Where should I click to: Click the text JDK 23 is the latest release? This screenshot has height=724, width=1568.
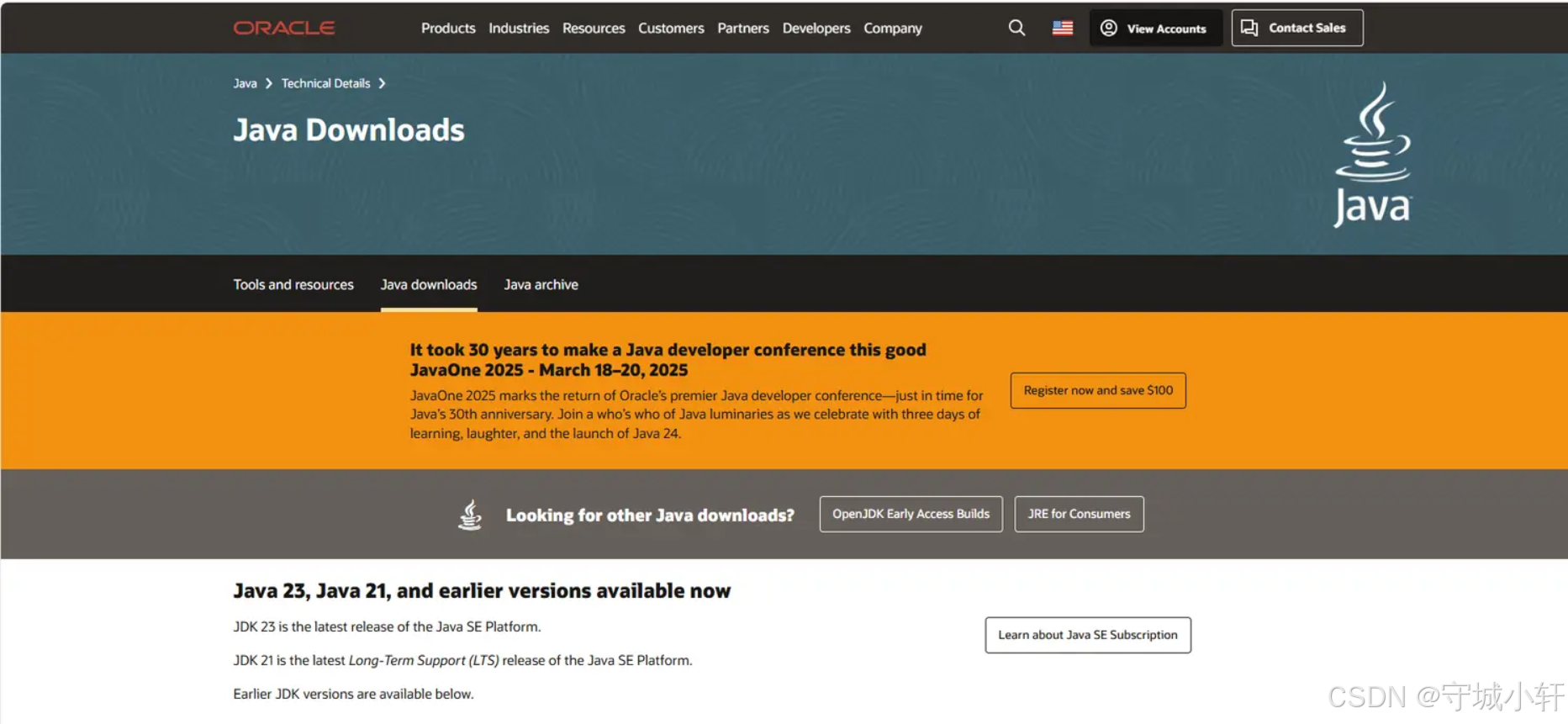click(x=387, y=626)
